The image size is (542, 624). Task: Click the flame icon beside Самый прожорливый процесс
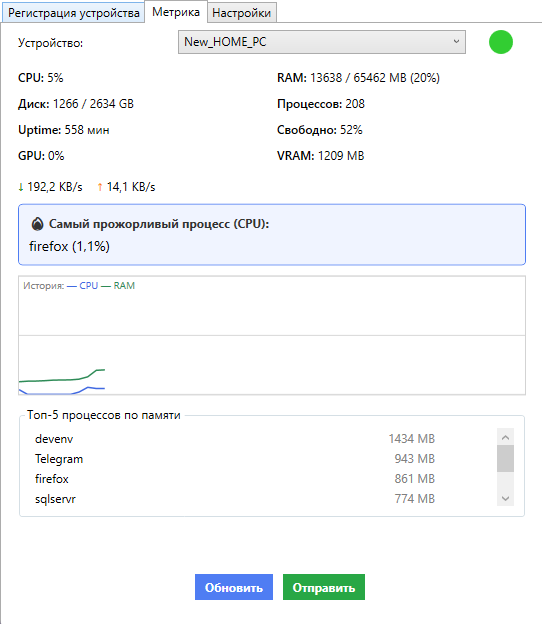pyautogui.click(x=37, y=224)
